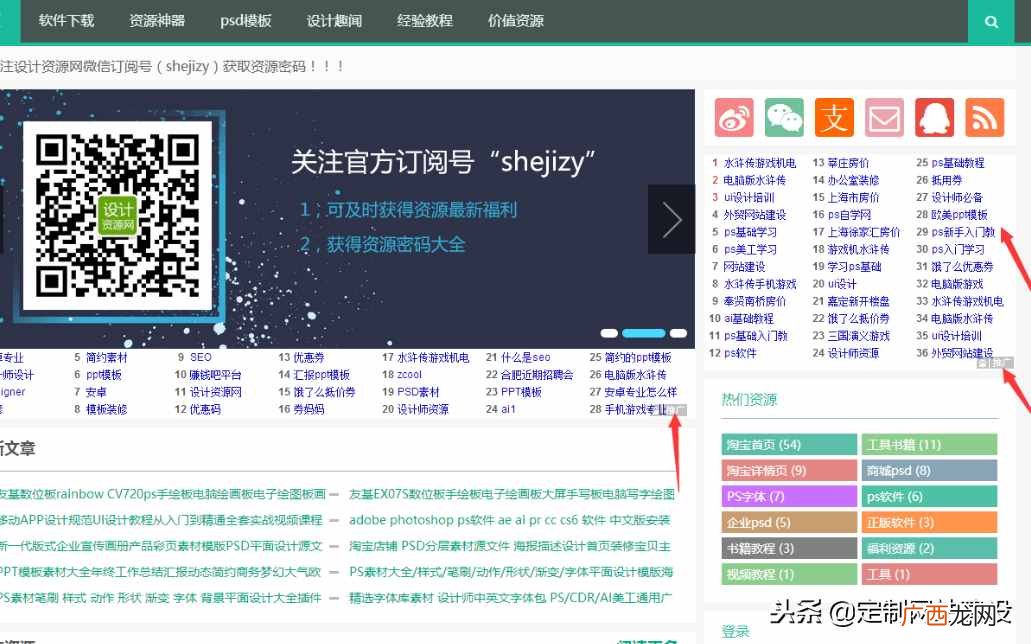Image resolution: width=1031 pixels, height=644 pixels.
Task: Click the 商城psd (8) tag
Action: (x=929, y=470)
